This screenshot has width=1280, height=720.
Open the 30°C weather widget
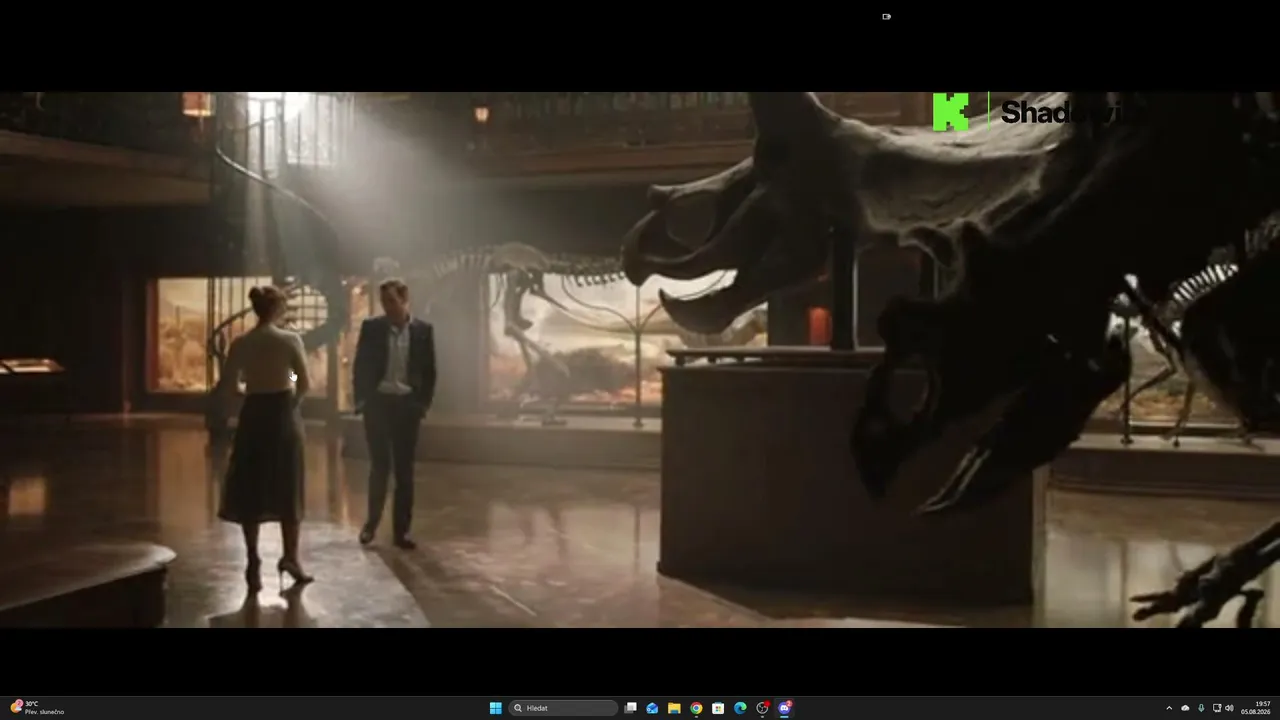coord(38,708)
